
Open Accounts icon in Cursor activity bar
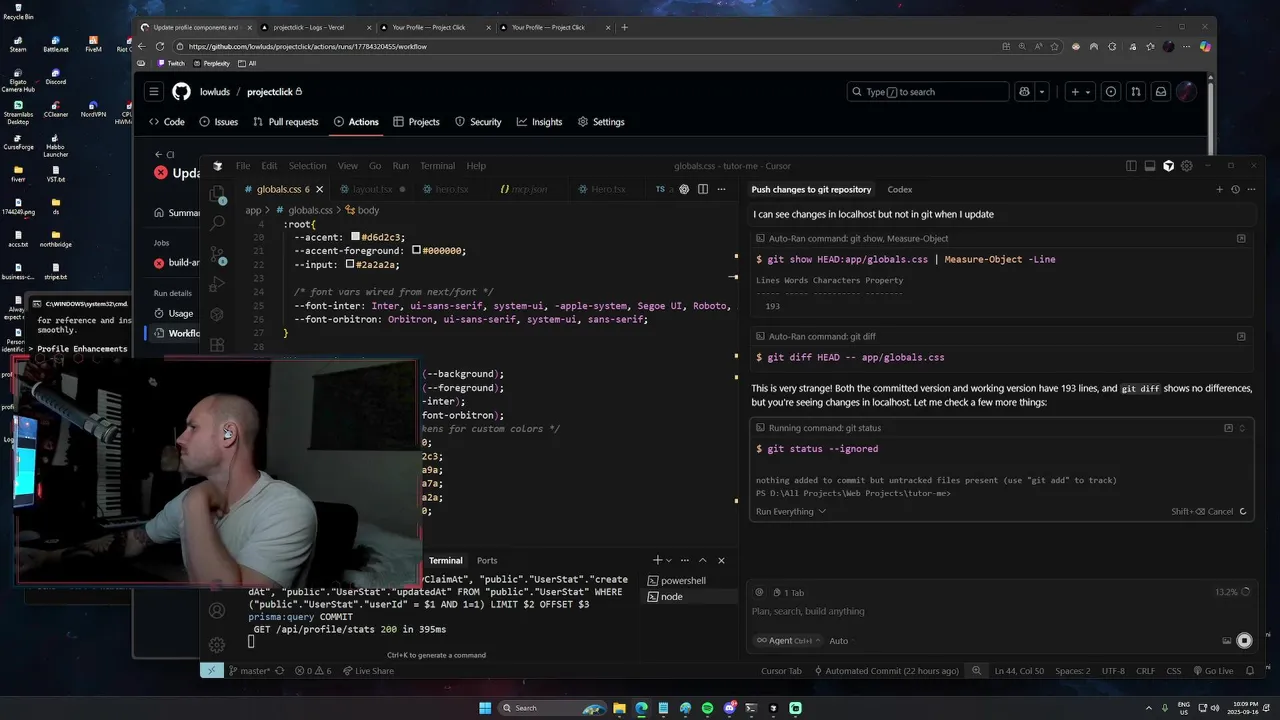coord(217,610)
